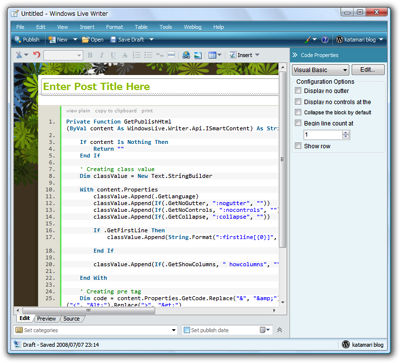Image resolution: width=400 pixels, height=363 pixels.
Task: Toggle Bold formatting
Action: [x=90, y=55]
